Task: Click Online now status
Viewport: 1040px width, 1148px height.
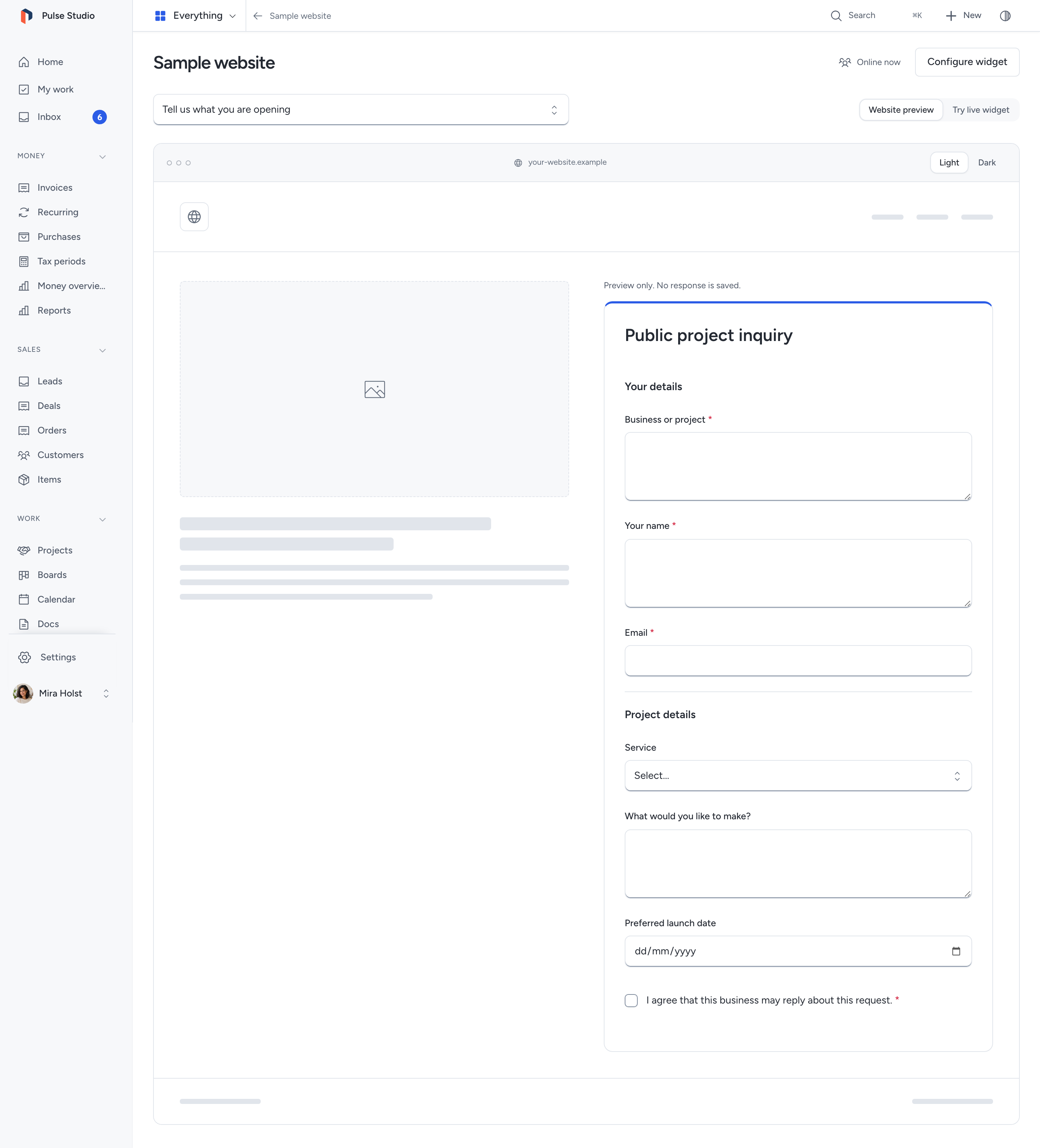Action: click(869, 62)
